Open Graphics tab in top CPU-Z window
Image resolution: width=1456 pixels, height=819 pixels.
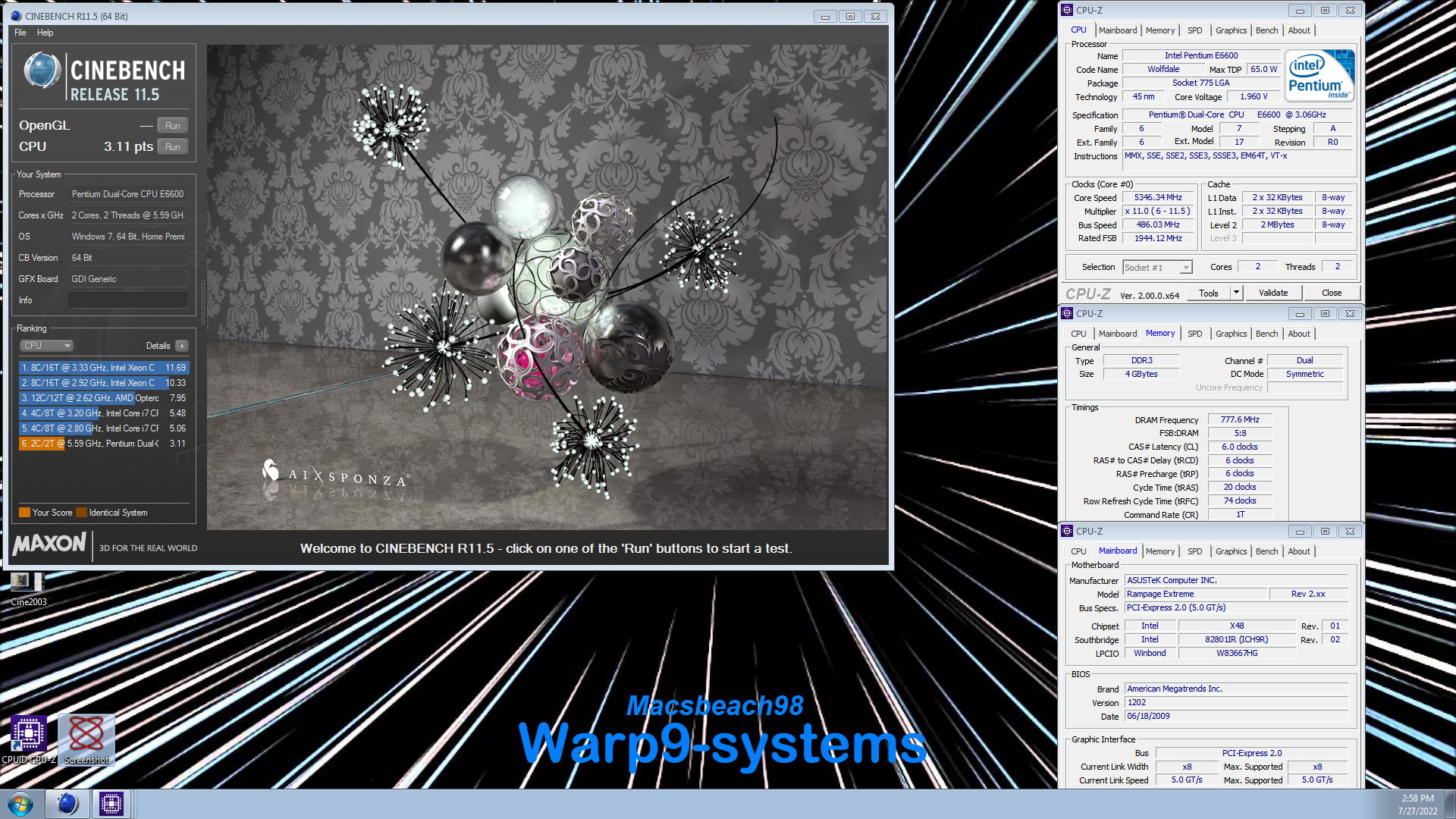[1231, 30]
